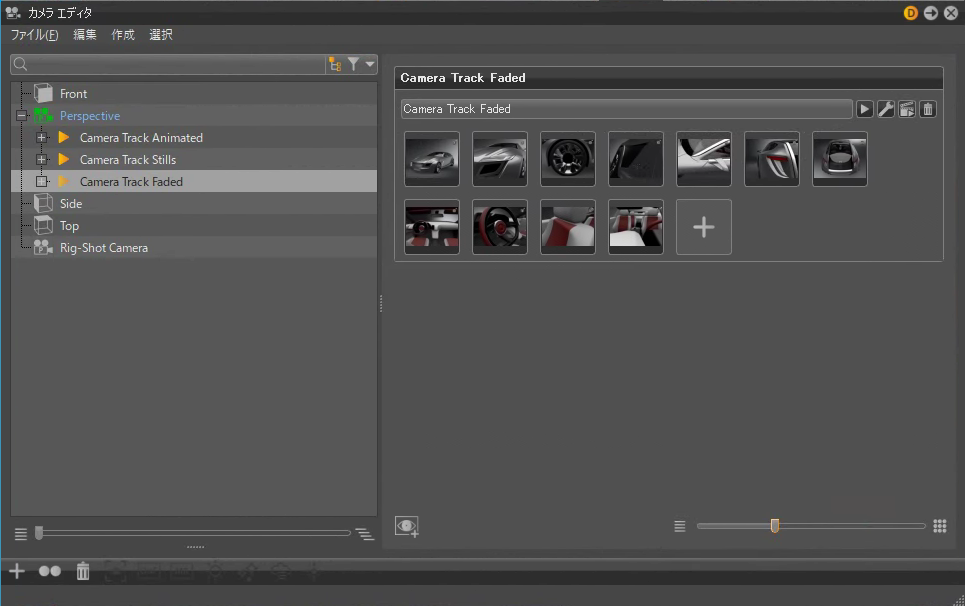Switch the thumbnails to list view
965x606 pixels.
(679, 527)
